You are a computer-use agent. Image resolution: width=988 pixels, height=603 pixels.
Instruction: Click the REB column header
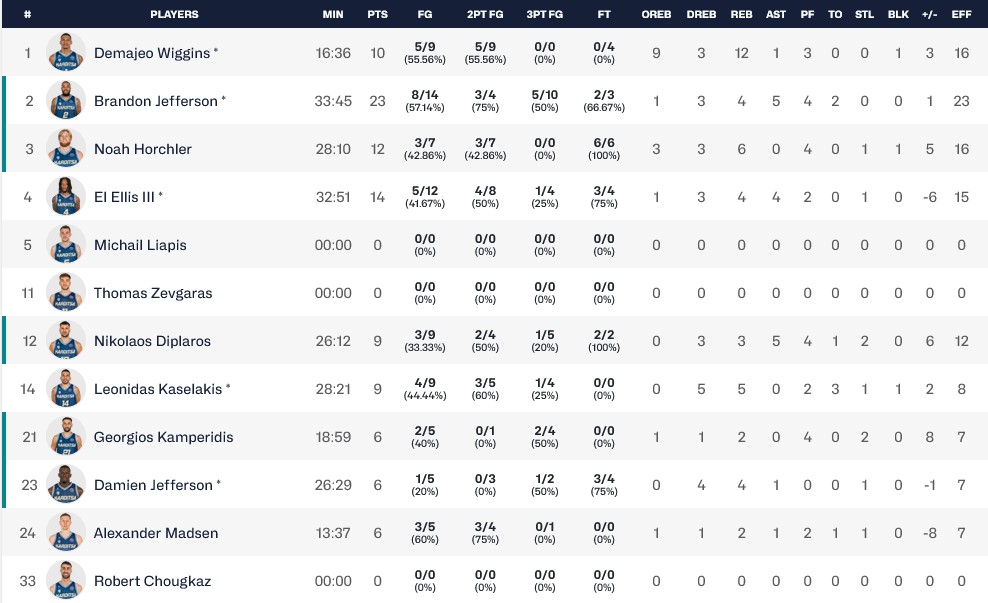click(x=741, y=15)
